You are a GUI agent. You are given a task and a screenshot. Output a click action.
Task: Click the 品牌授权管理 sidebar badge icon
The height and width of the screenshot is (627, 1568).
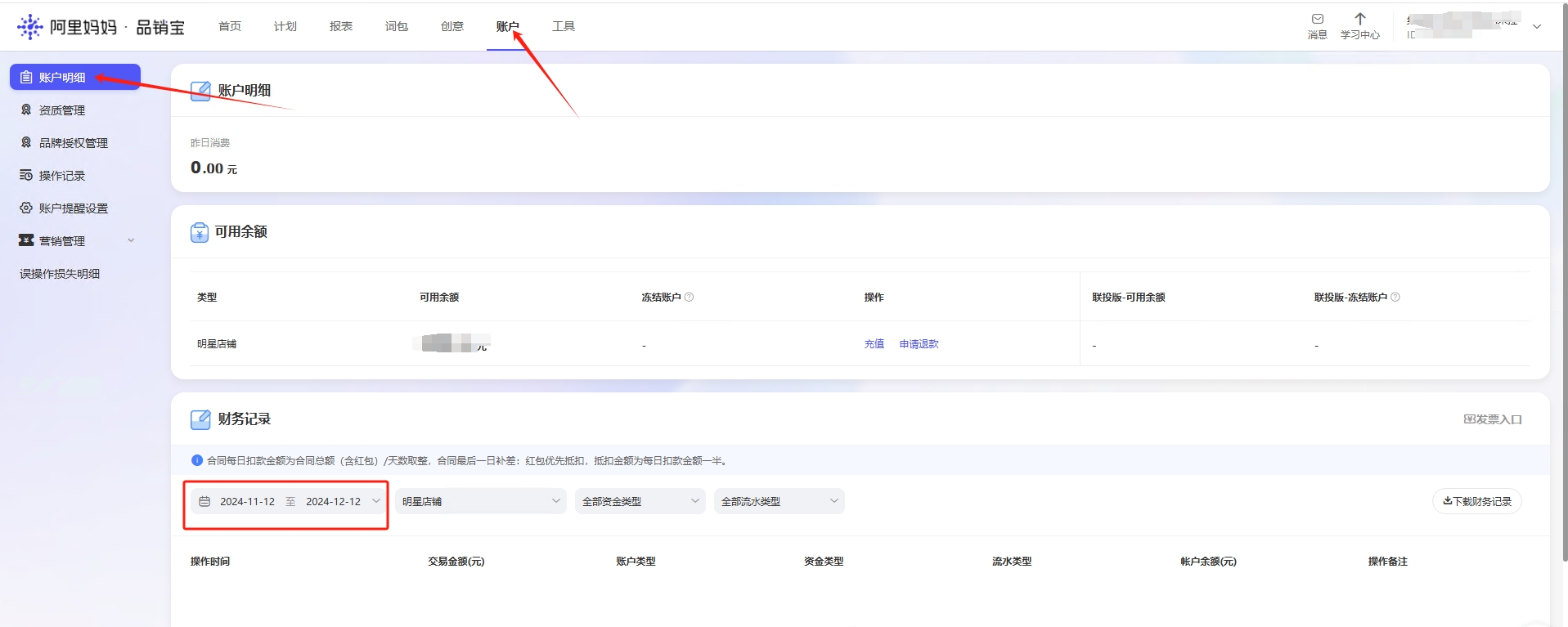[26, 143]
